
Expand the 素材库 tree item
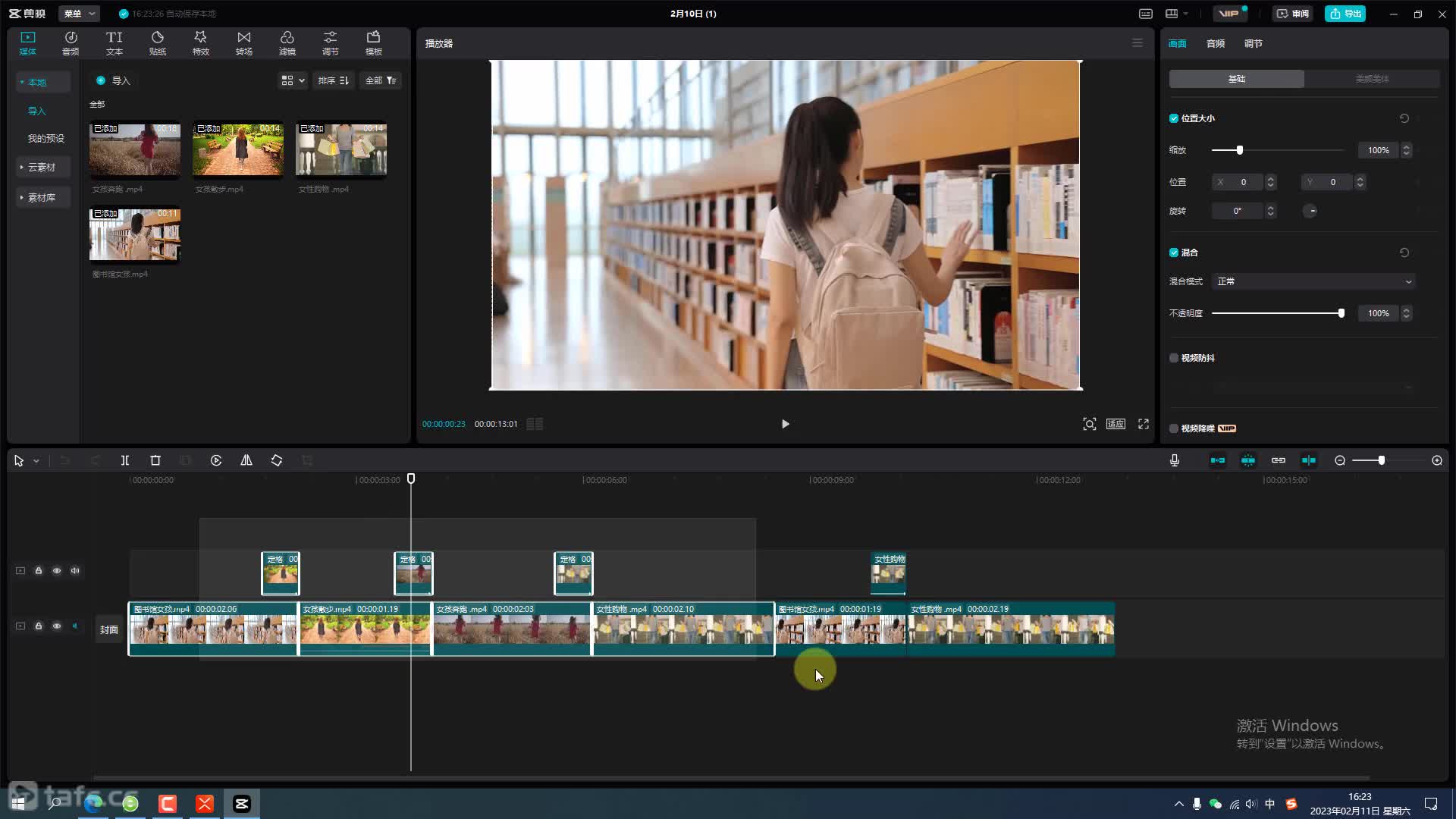coord(42,197)
